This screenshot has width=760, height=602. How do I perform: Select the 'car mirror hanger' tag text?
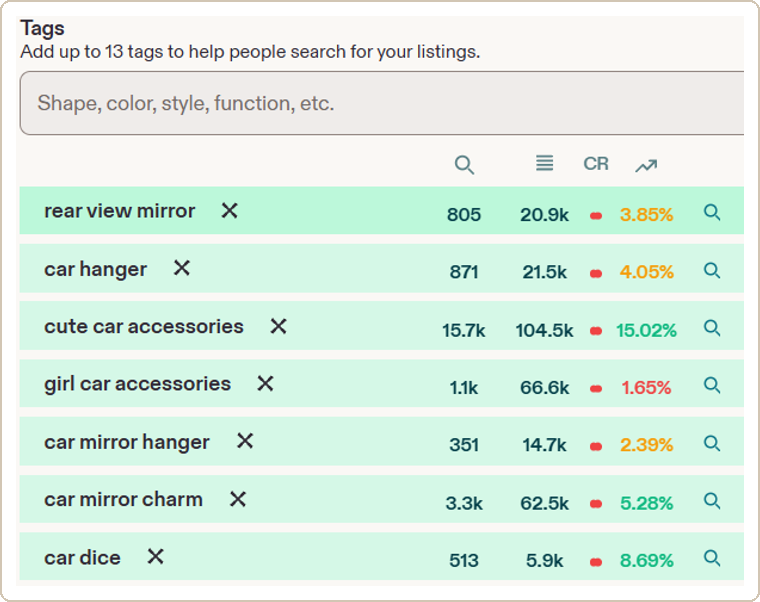point(127,442)
